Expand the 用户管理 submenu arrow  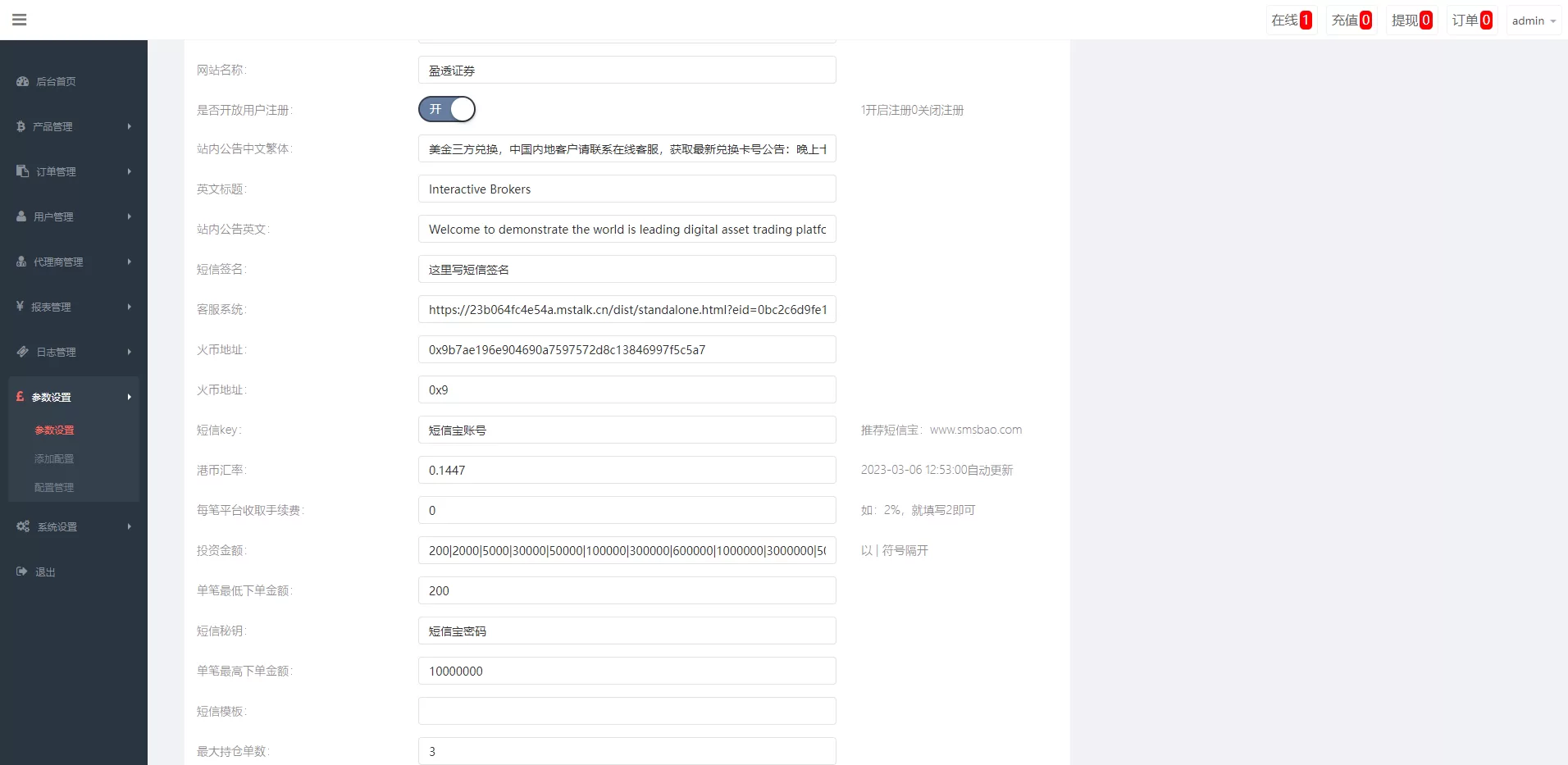[x=129, y=216]
